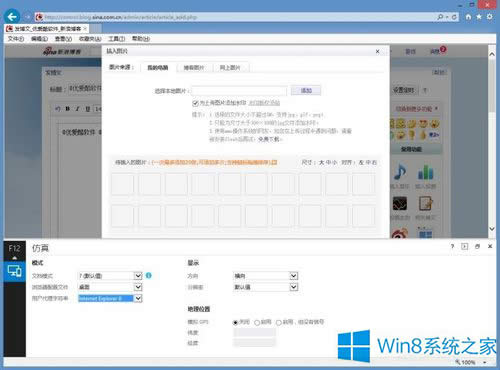The image size is (500, 370).
Task: Open the 编辑(E) menu
Action: click(39, 39)
